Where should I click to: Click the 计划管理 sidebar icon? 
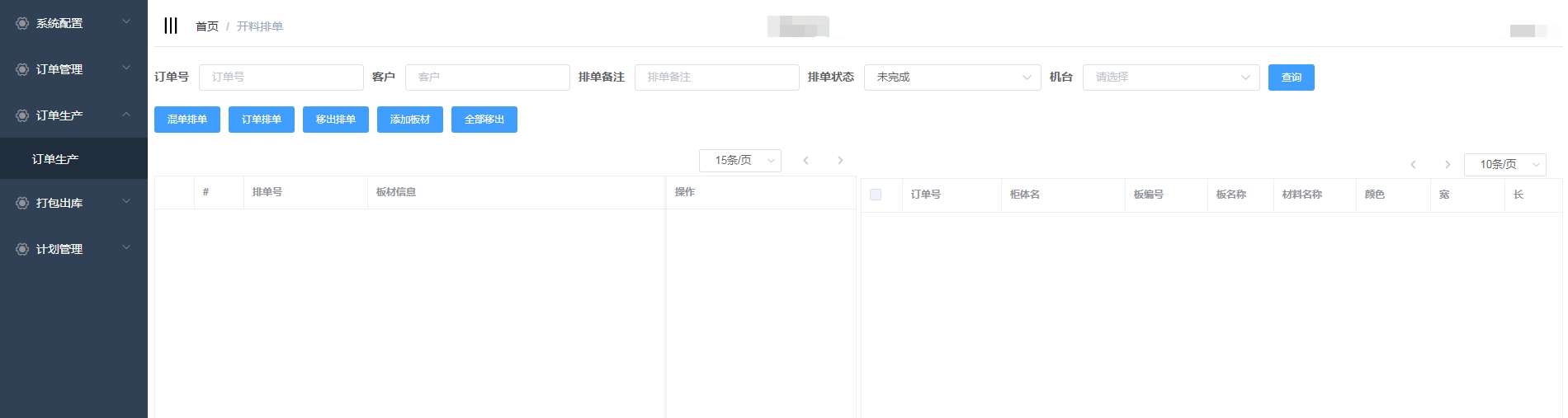pyautogui.click(x=22, y=249)
